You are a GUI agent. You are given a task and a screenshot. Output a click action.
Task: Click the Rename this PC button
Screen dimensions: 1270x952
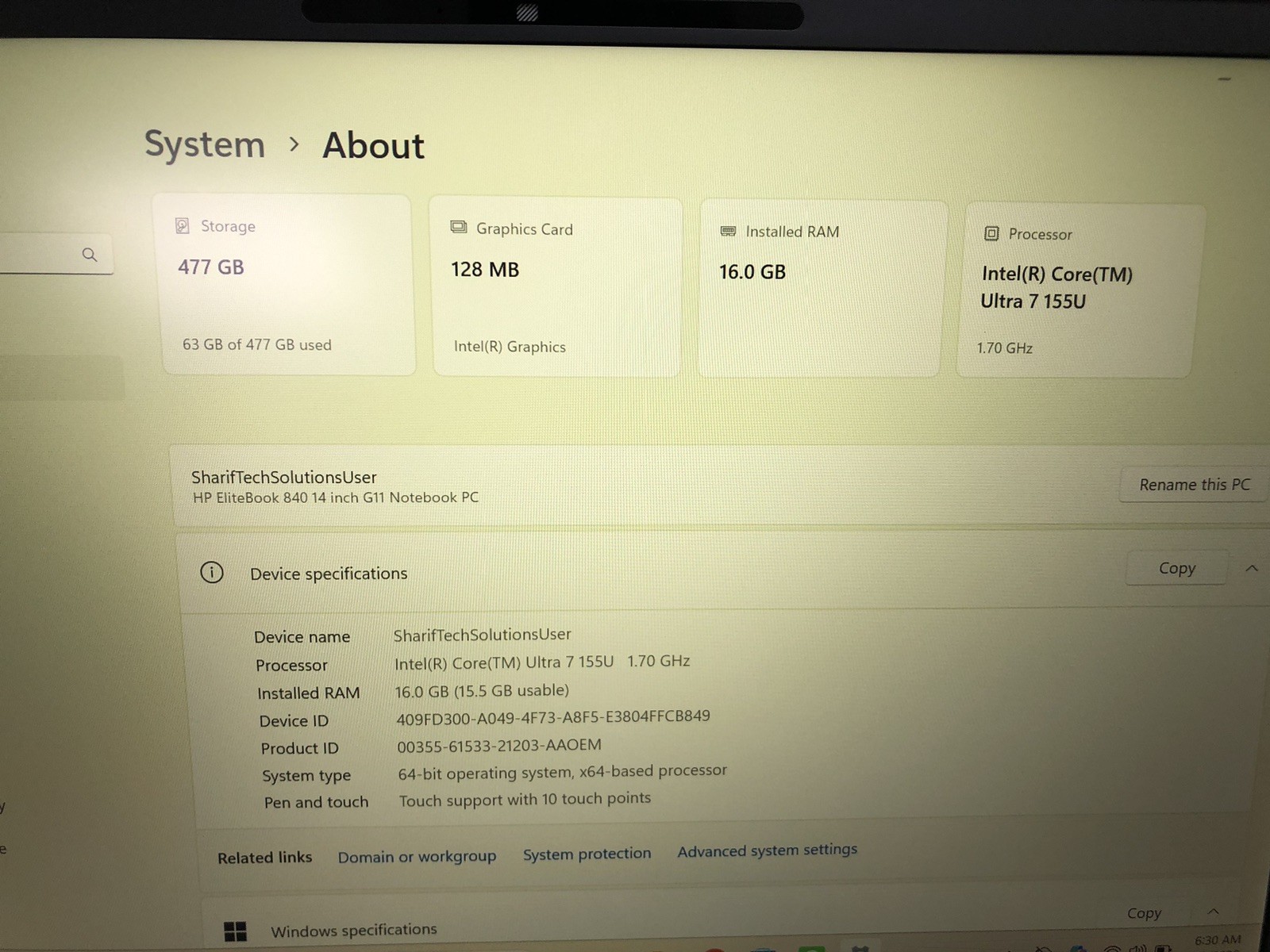(1194, 485)
